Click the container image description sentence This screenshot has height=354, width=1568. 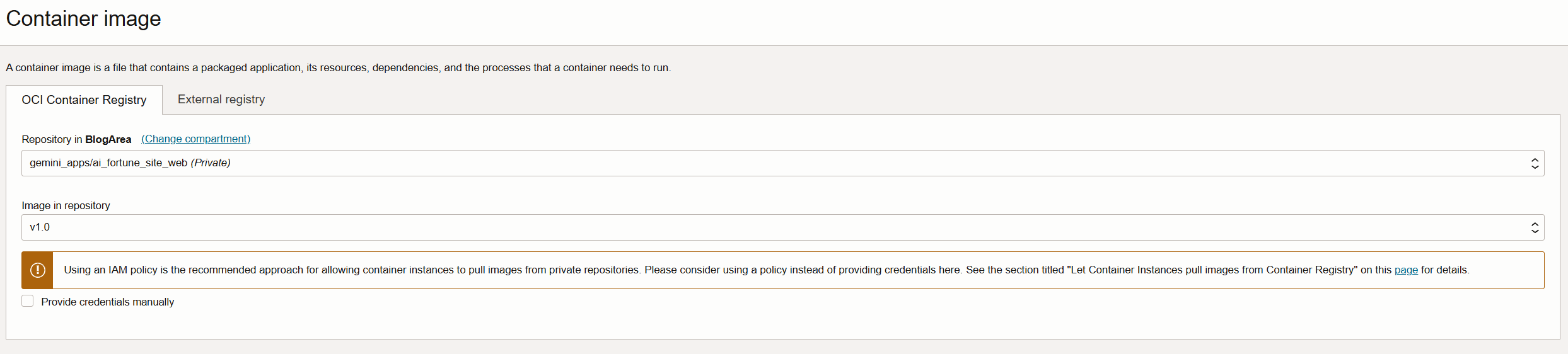339,67
